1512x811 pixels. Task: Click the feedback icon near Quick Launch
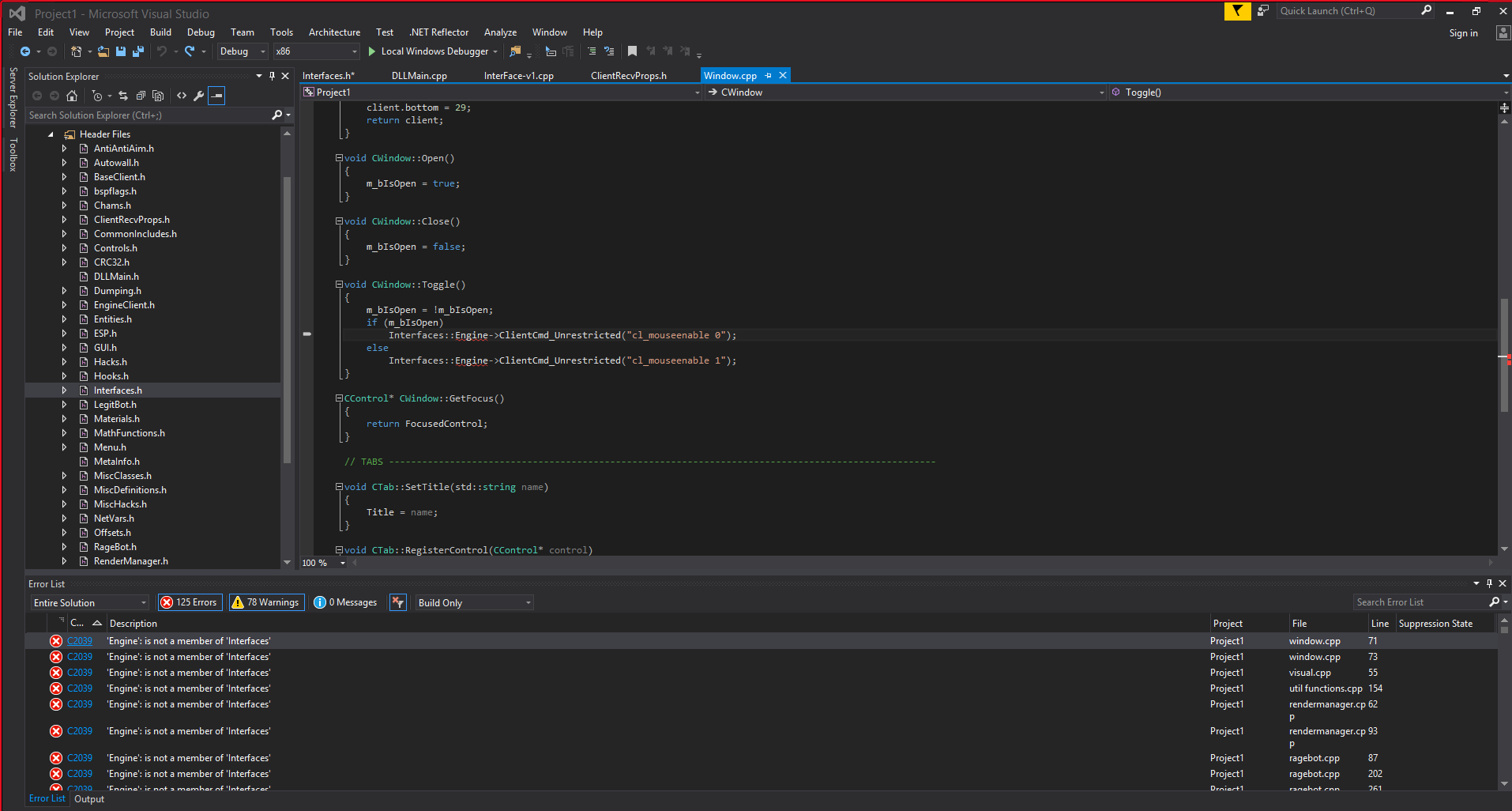[x=1263, y=11]
